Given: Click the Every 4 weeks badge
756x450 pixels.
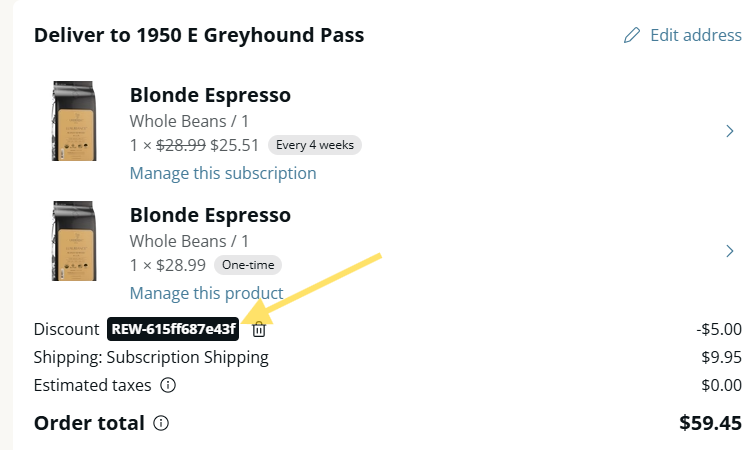Looking at the screenshot, I should click(315, 145).
